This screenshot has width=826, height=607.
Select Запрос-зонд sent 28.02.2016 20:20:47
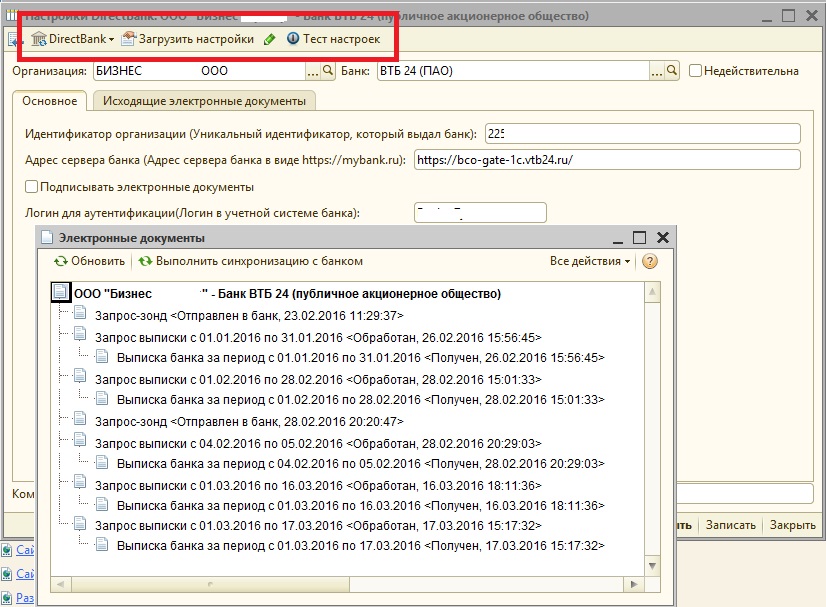(x=249, y=422)
